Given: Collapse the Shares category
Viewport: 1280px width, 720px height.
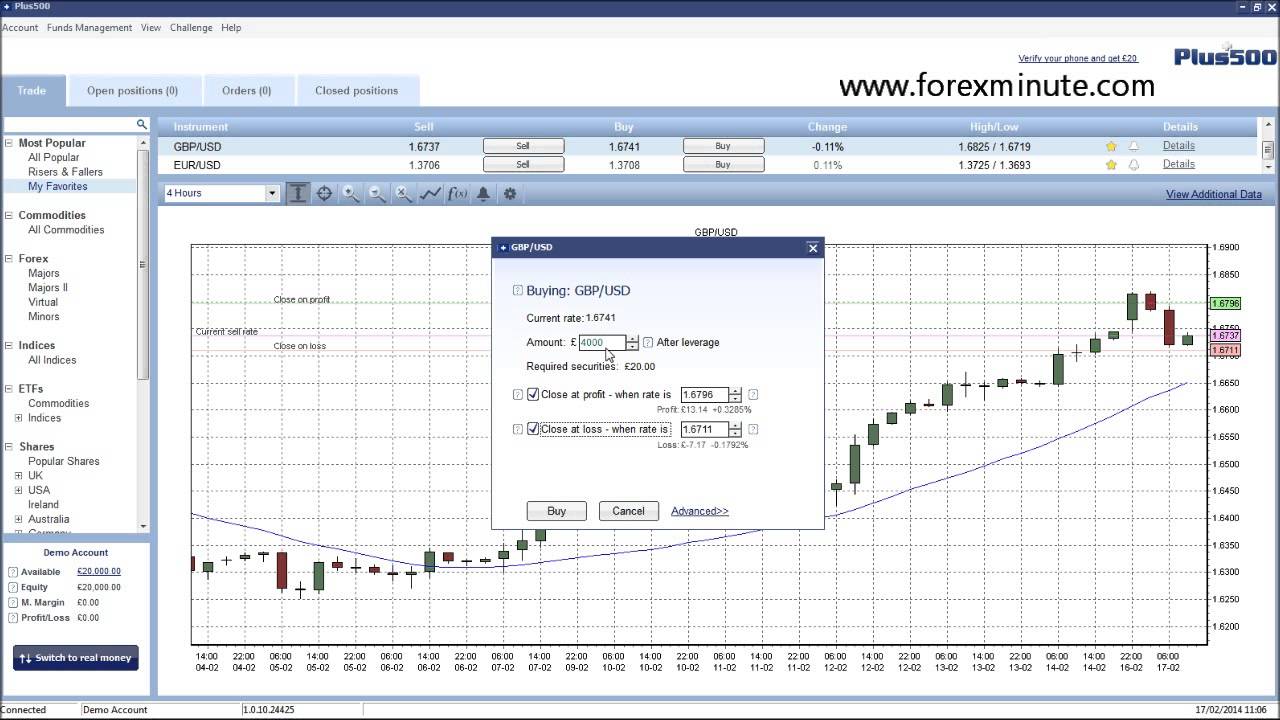Looking at the screenshot, I should click(9, 447).
